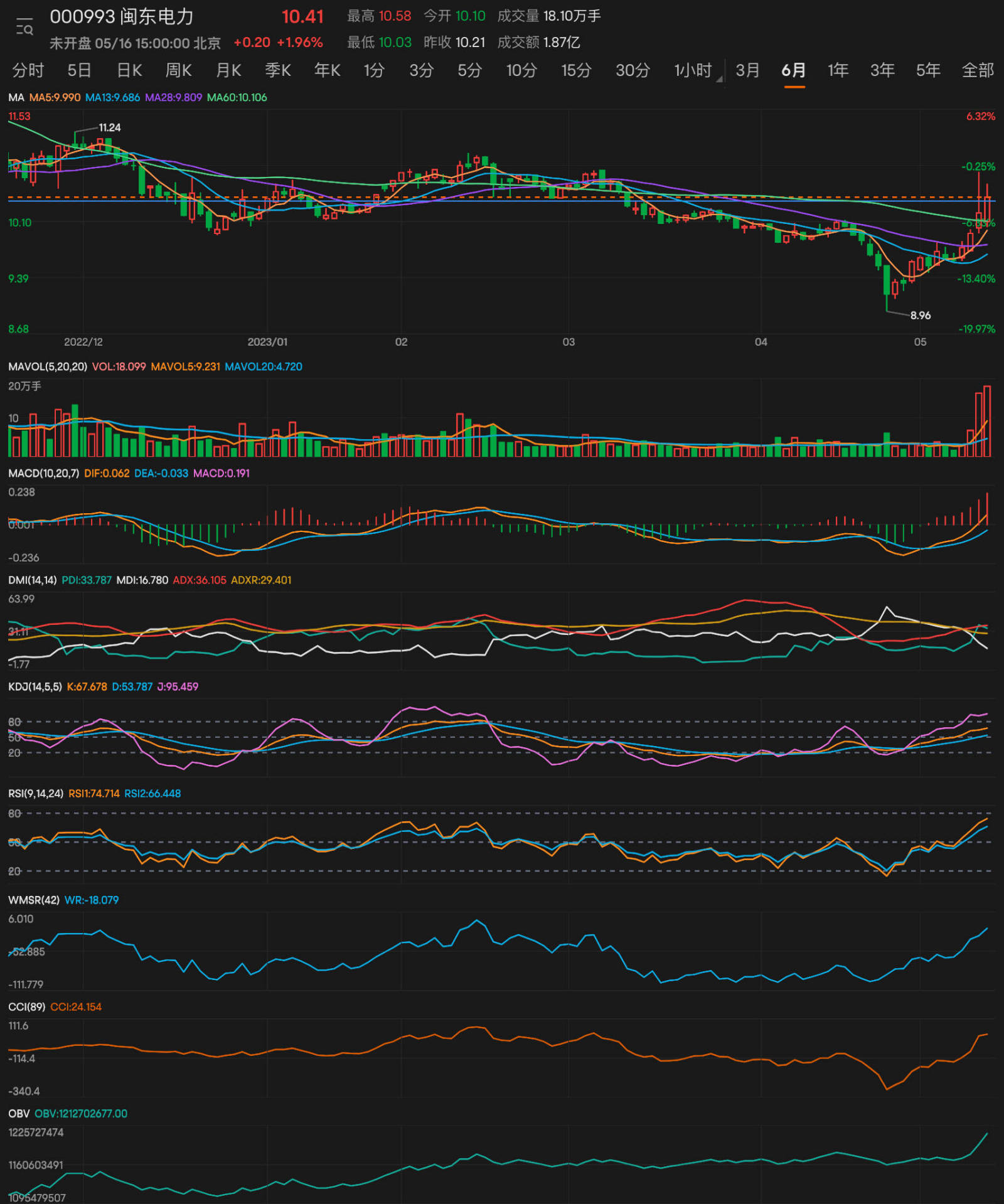Click the VOL:18.099 value
The width and height of the screenshot is (1004, 1204).
click(119, 366)
